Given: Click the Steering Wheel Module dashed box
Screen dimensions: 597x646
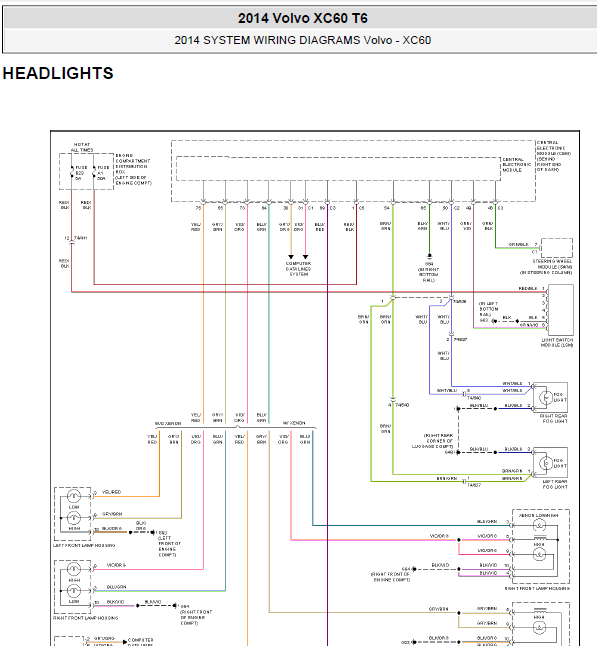Looking at the screenshot, I should pyautogui.click(x=557, y=248).
